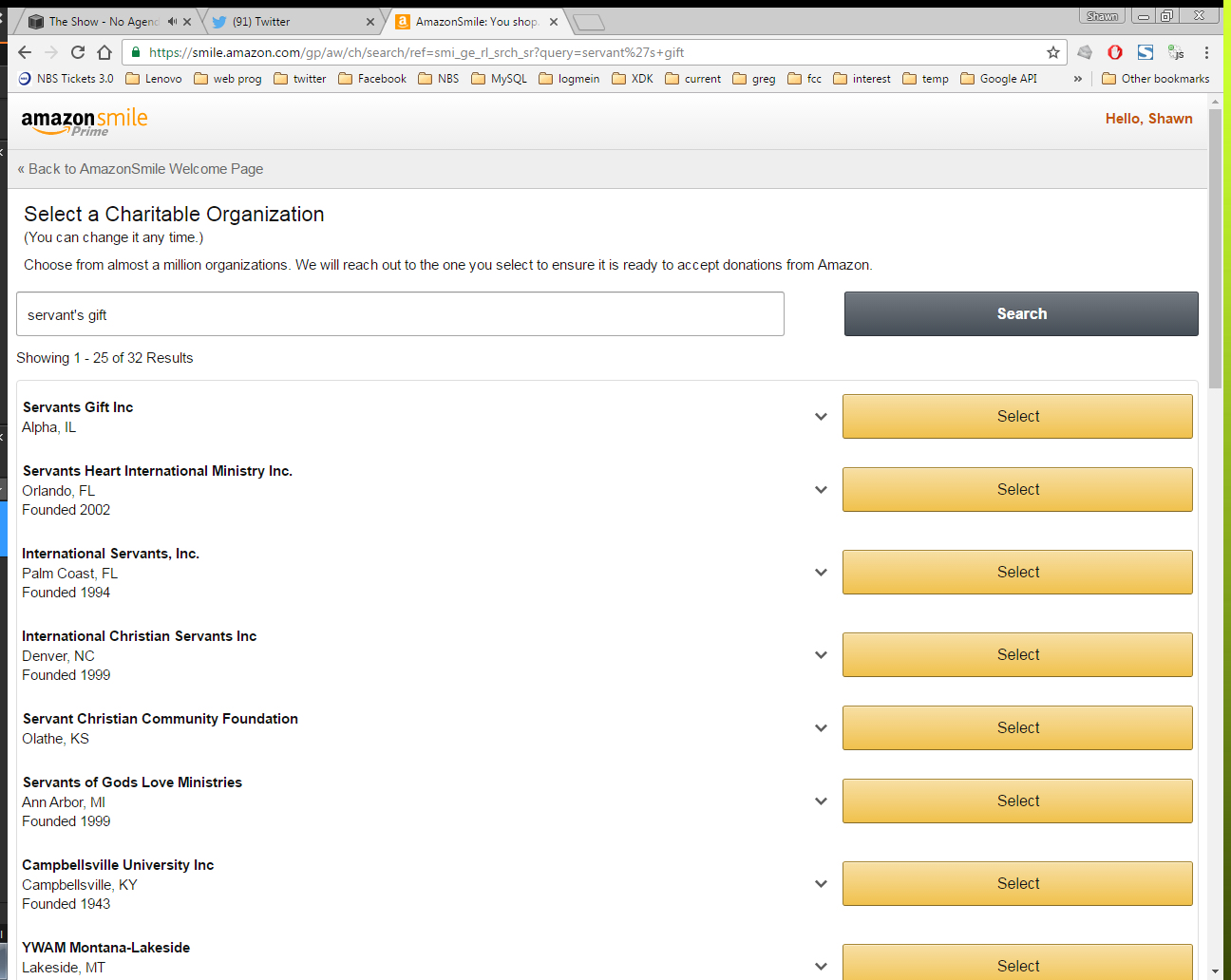Select Servants Gift Inc as charity
The width and height of the screenshot is (1231, 980).
click(1017, 416)
